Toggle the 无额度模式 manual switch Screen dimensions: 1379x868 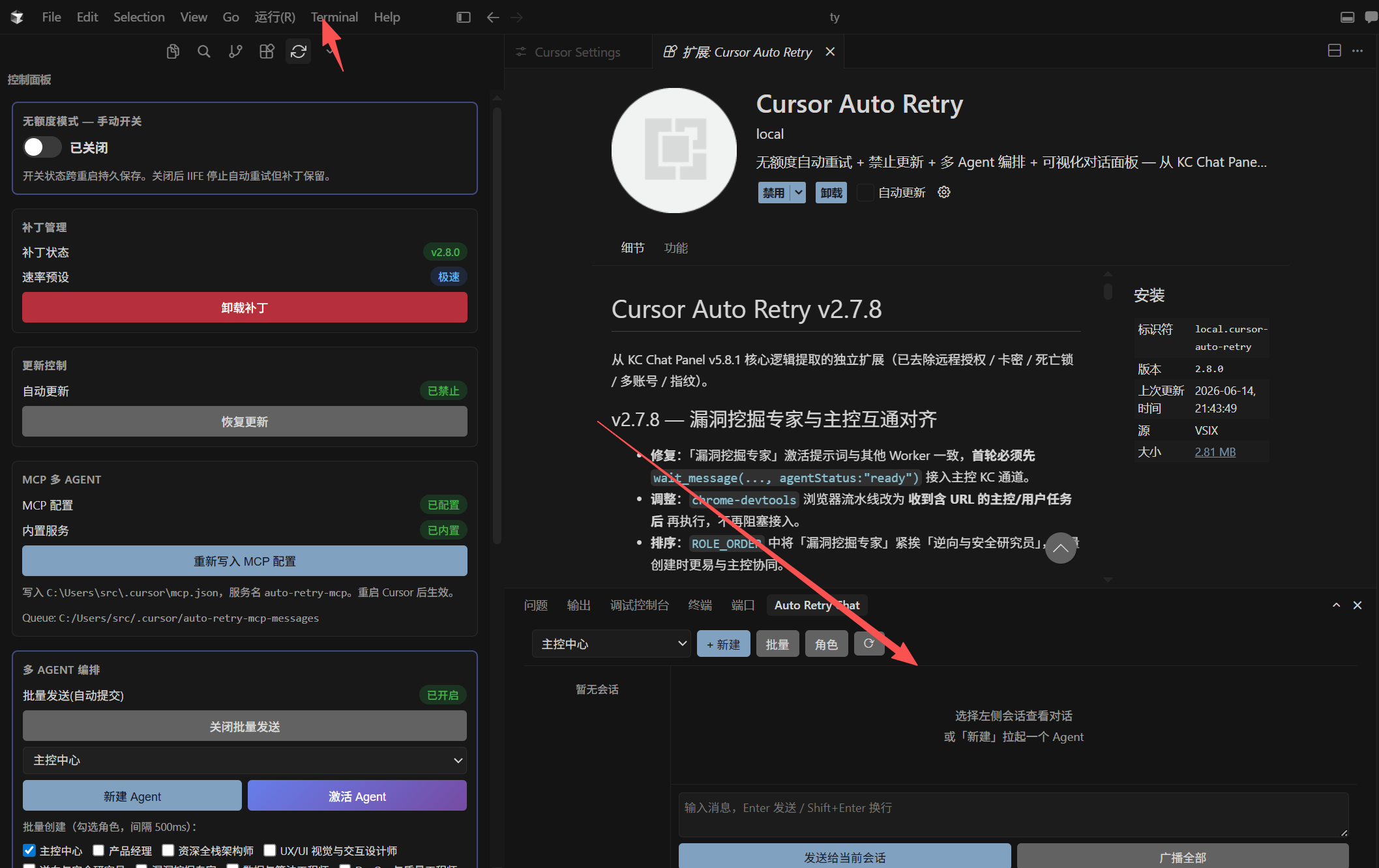pos(42,147)
